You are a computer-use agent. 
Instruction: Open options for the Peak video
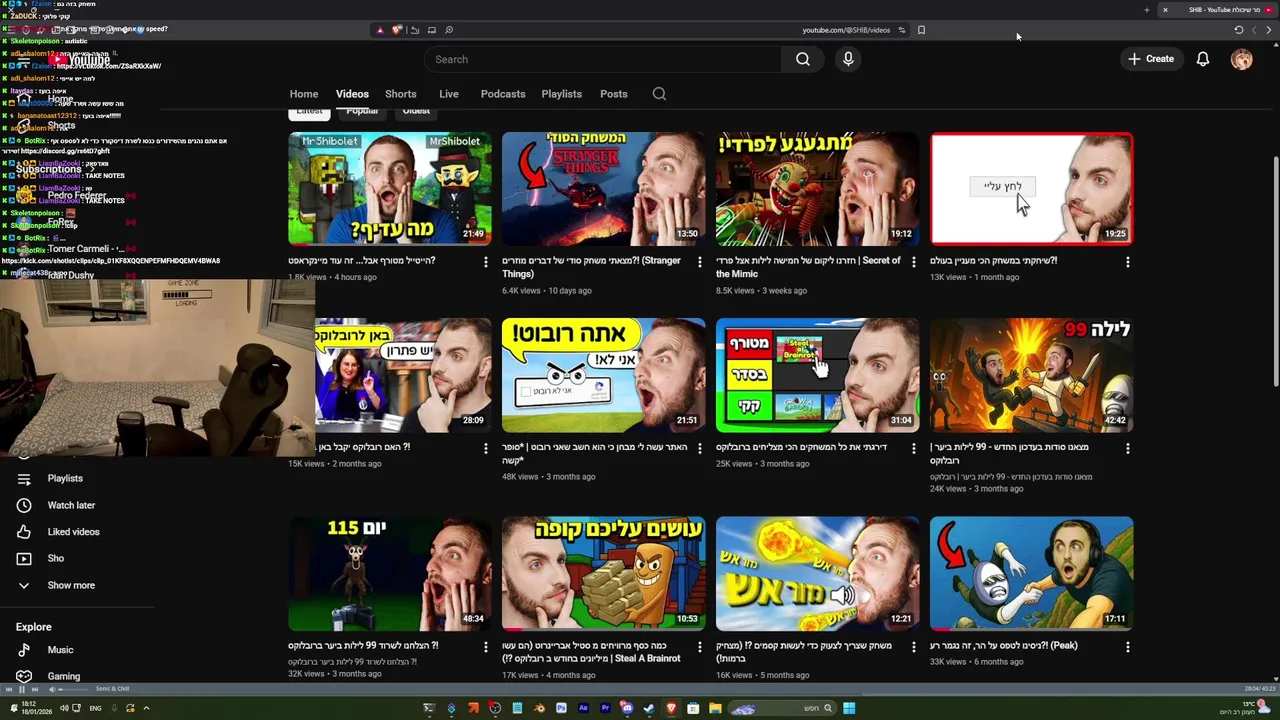point(1127,647)
